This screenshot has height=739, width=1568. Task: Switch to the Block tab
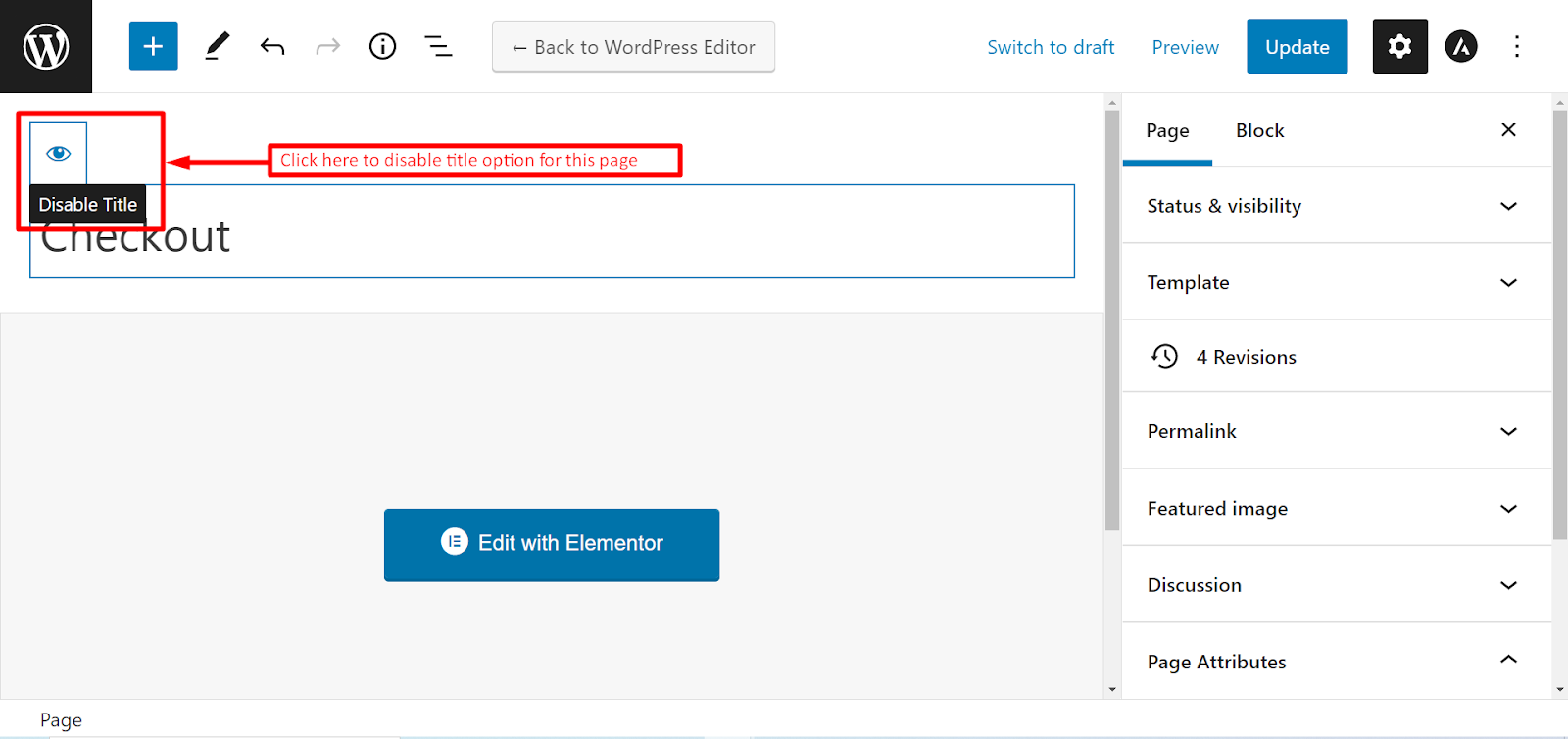coord(1259,130)
